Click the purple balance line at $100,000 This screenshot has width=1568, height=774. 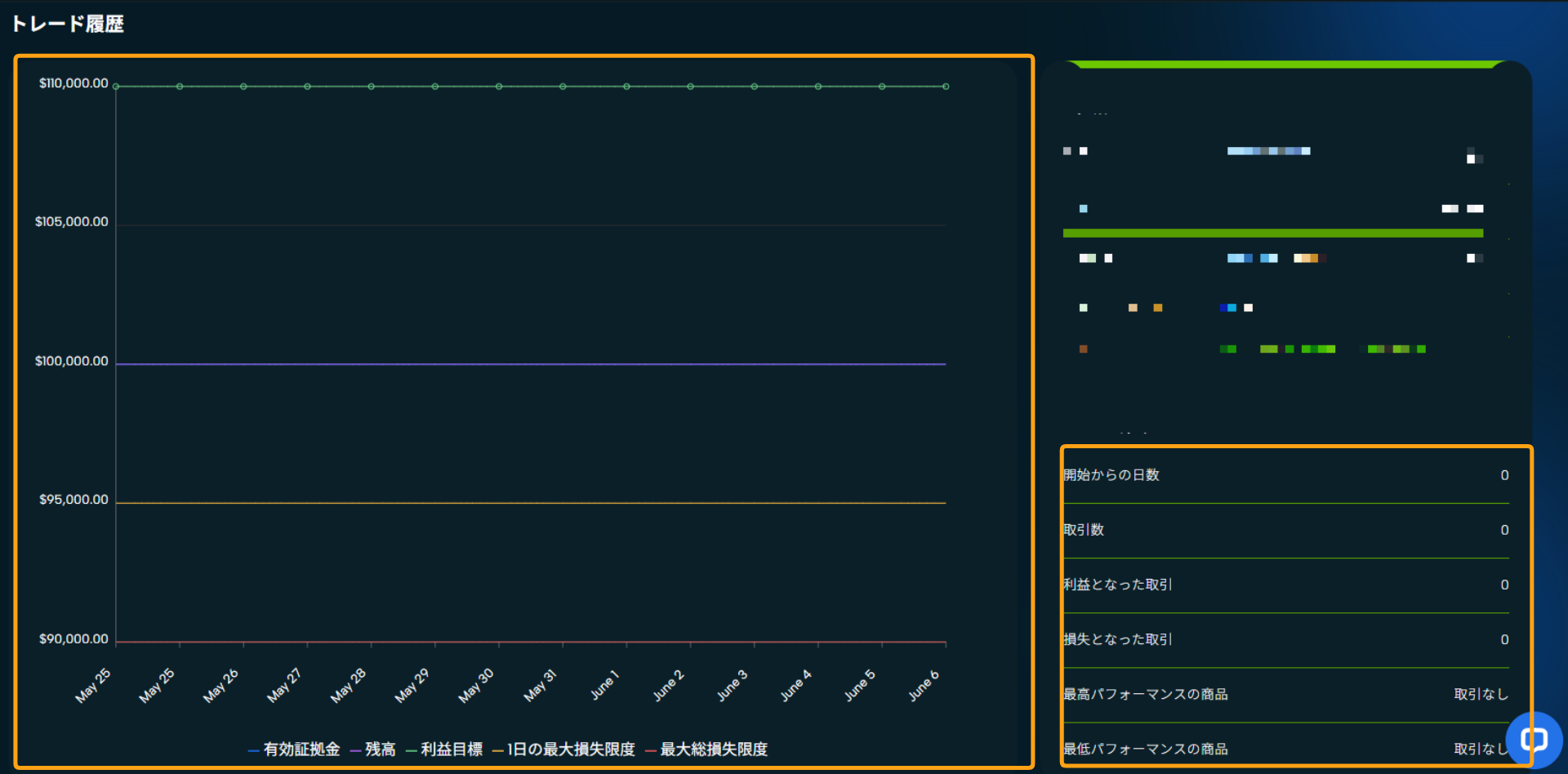coord(531,364)
